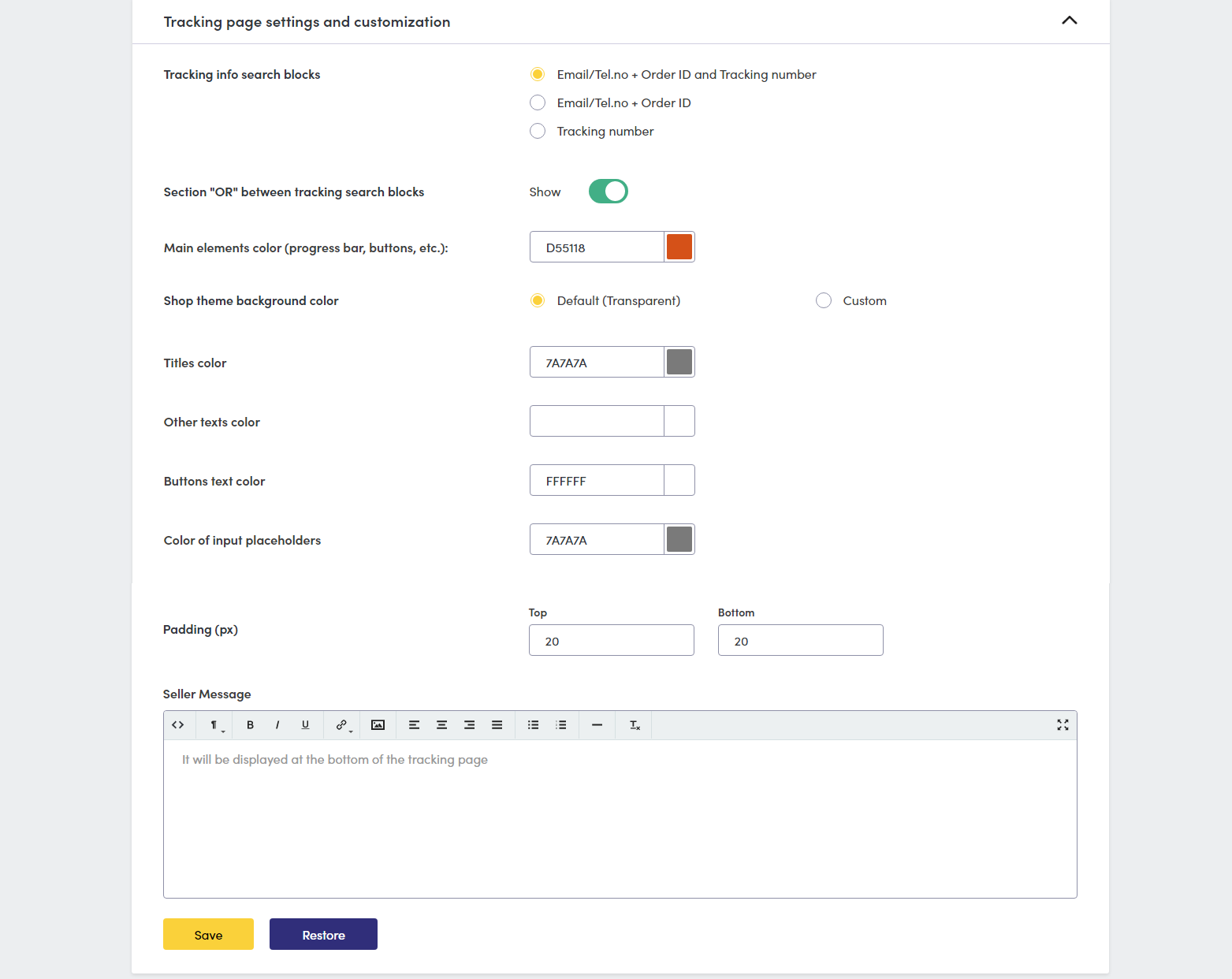Open input placeholders color swatch
Screen dimensions: 1232x979
pos(679,539)
